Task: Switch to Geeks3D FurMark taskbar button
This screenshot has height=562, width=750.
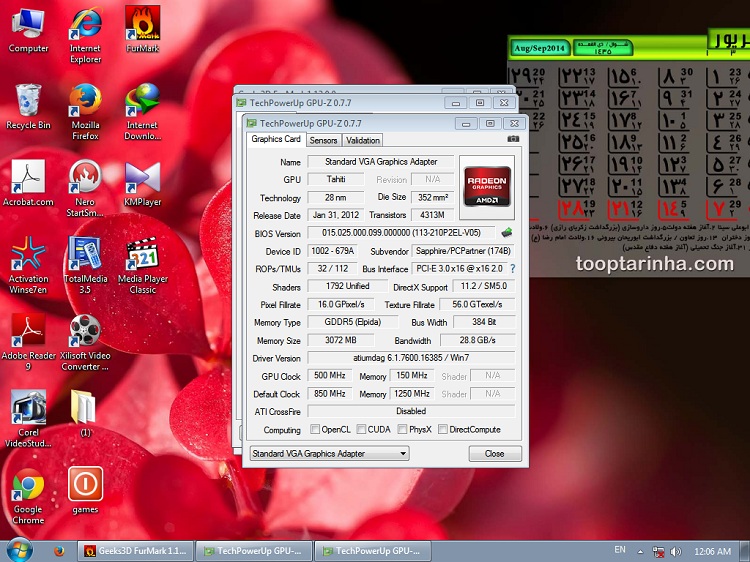Action: point(136,551)
